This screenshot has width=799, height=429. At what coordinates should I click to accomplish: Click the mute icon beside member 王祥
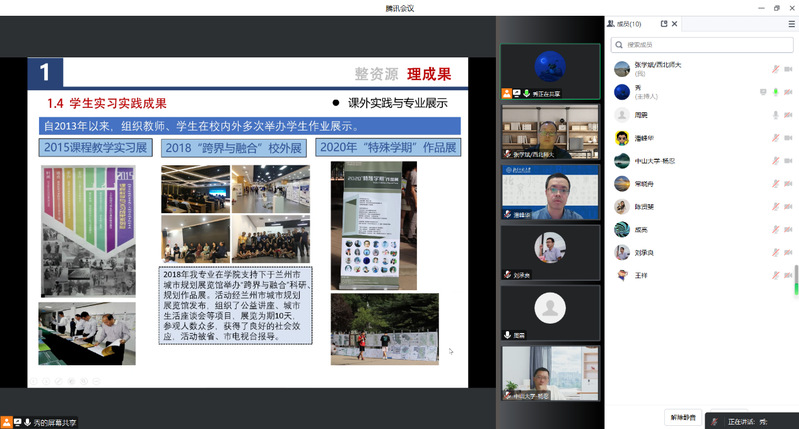pyautogui.click(x=775, y=275)
